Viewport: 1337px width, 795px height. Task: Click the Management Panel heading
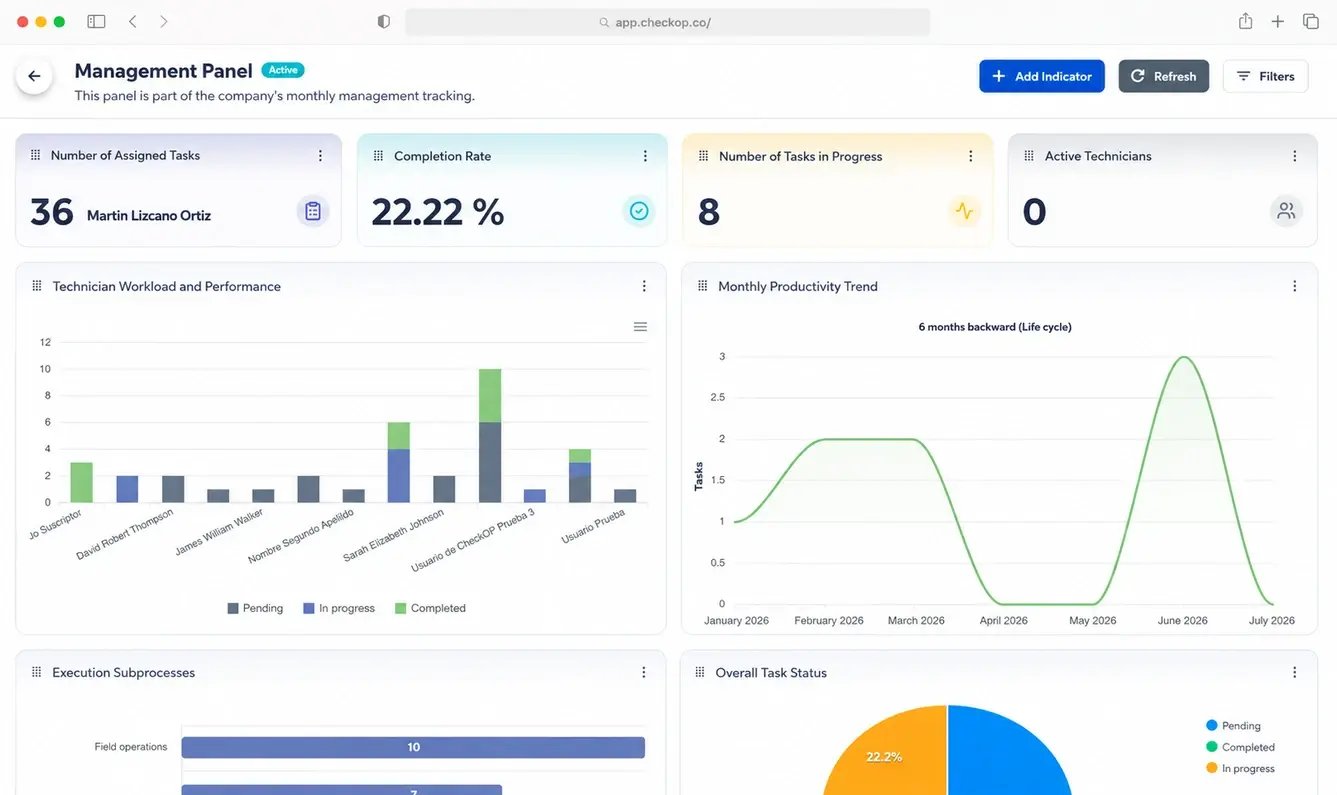click(x=164, y=71)
